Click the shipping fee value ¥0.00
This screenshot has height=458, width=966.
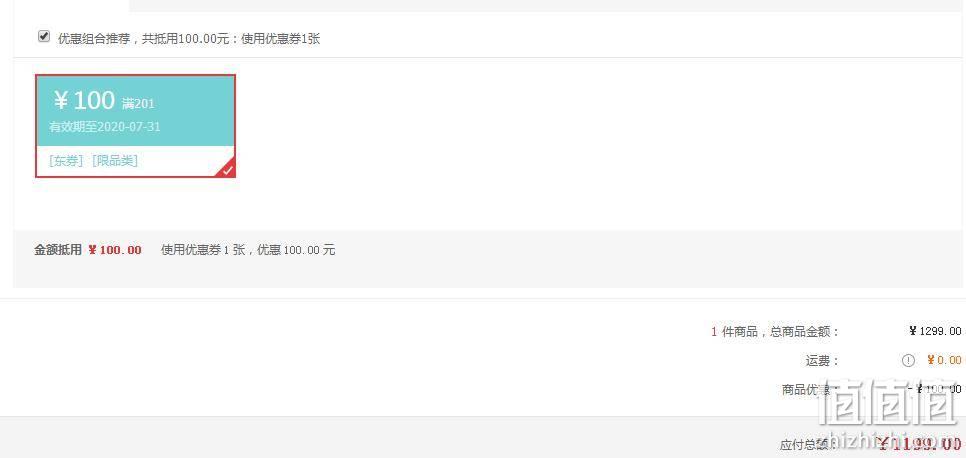(944, 360)
